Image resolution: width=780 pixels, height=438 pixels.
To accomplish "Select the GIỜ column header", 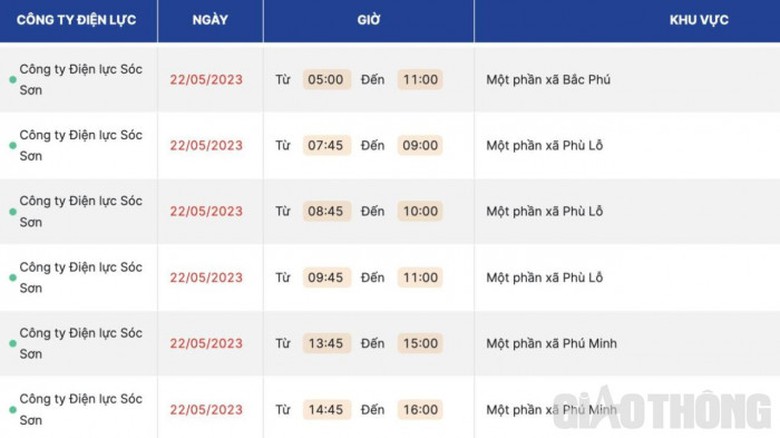I will 367,20.
